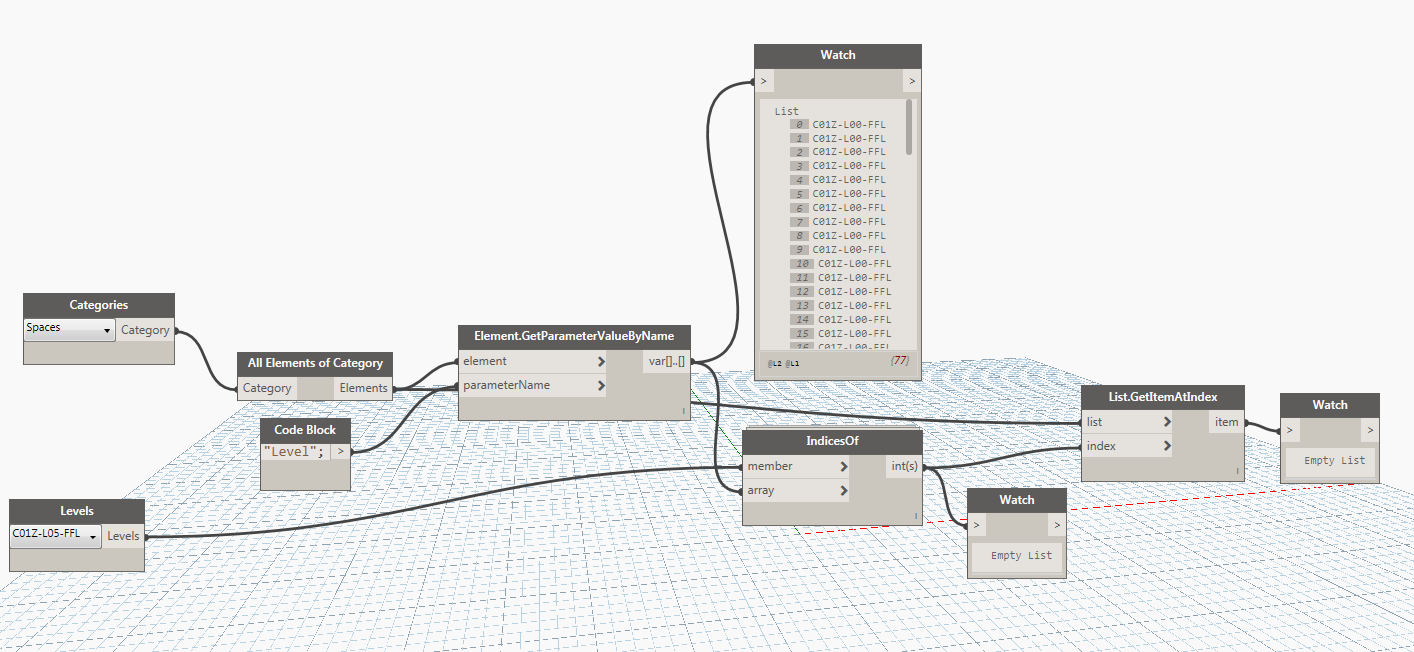
Task: Expand list-level chevron on GetItemAtIndex list port
Action: click(1167, 422)
